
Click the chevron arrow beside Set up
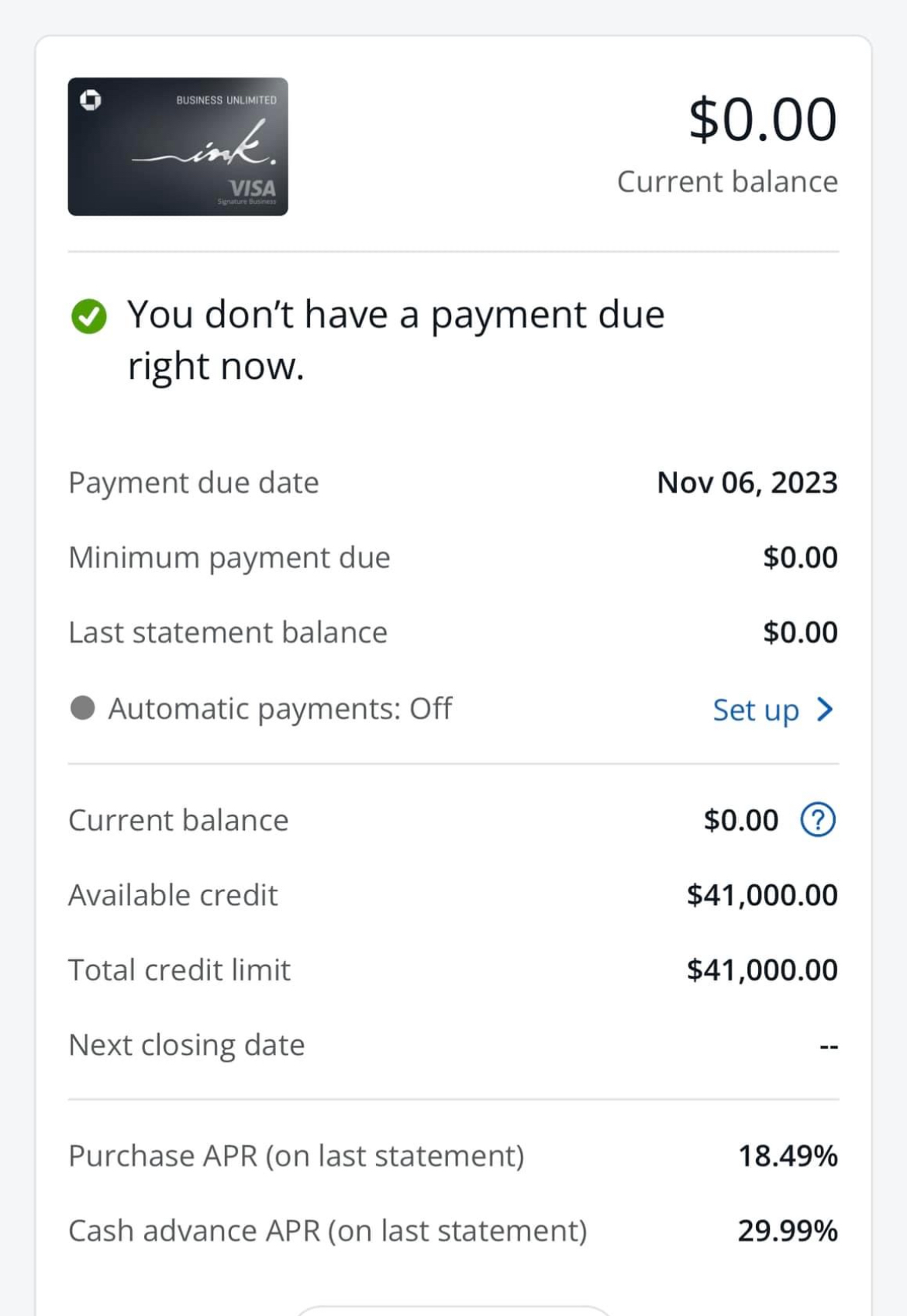[825, 709]
